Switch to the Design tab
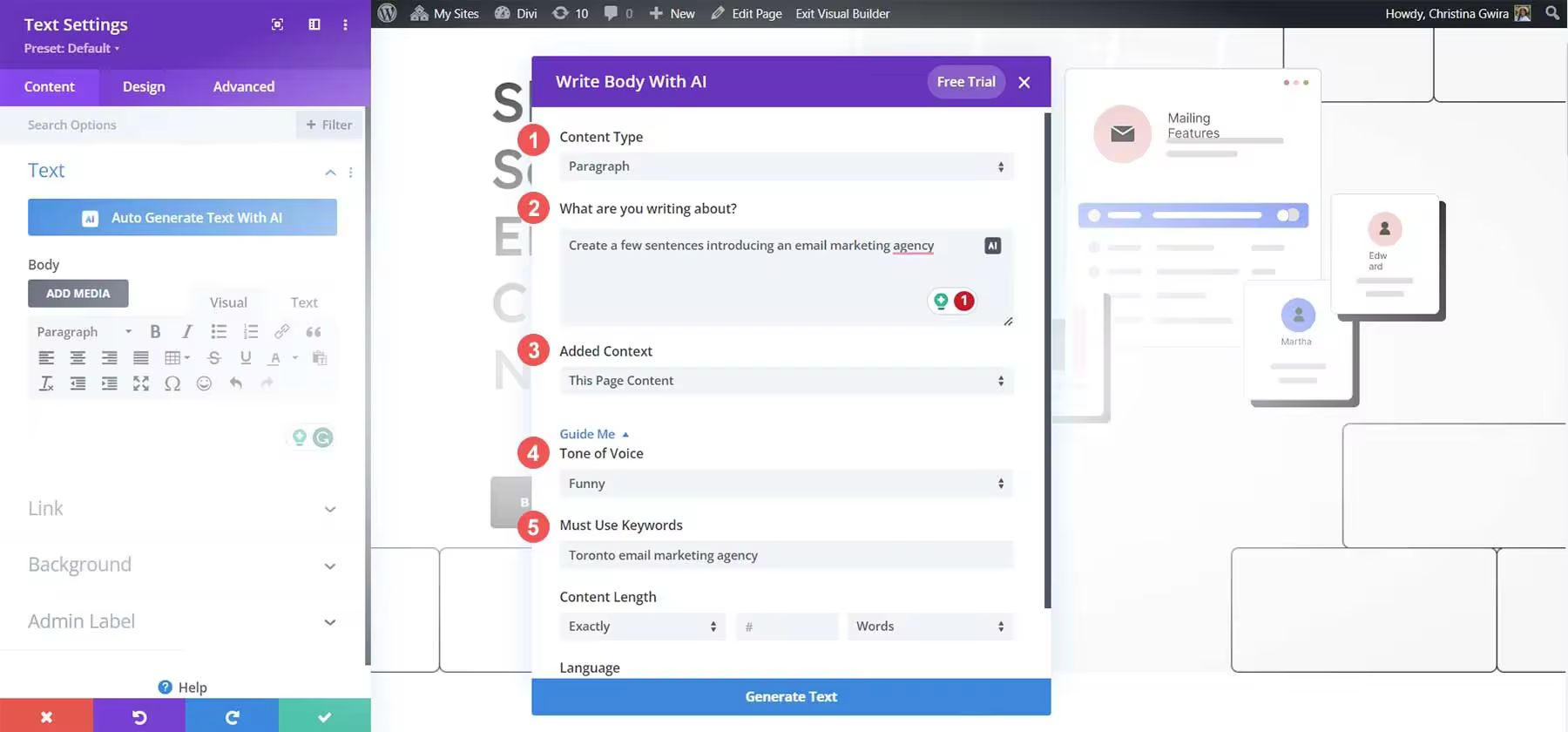 [x=144, y=86]
